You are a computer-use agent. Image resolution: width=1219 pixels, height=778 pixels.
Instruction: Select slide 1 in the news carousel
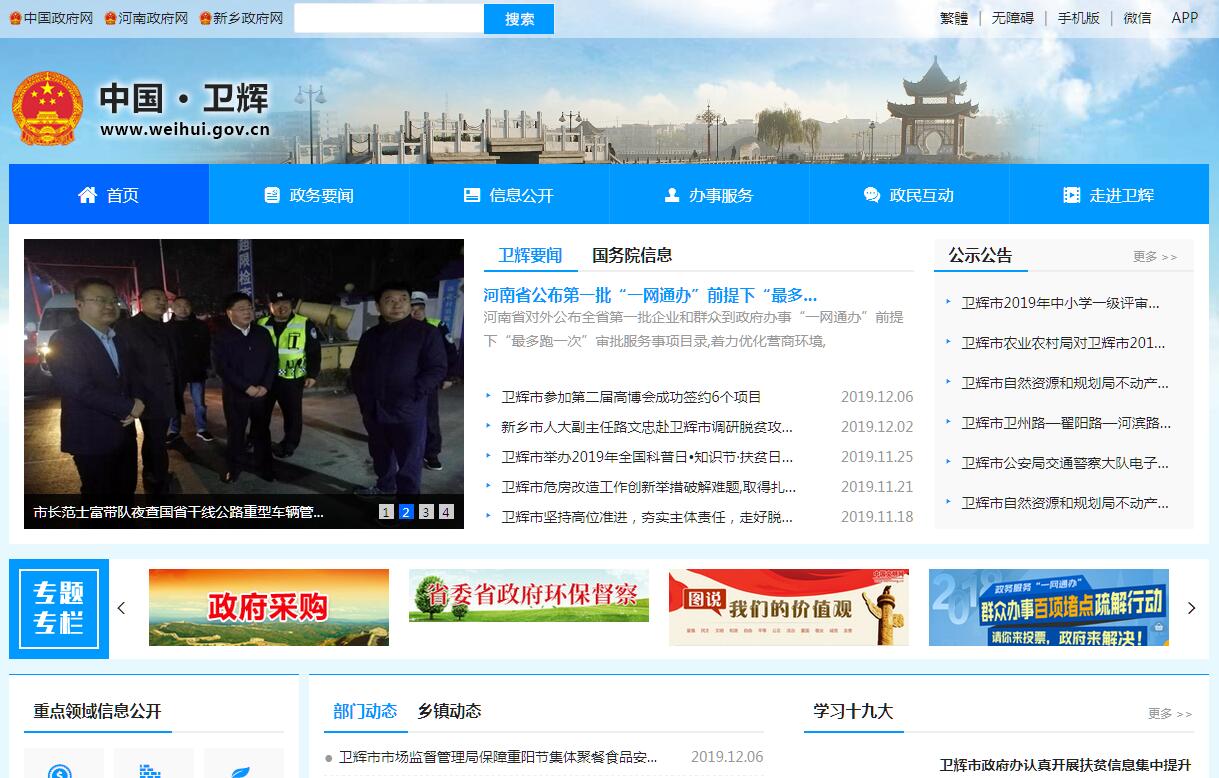(386, 512)
